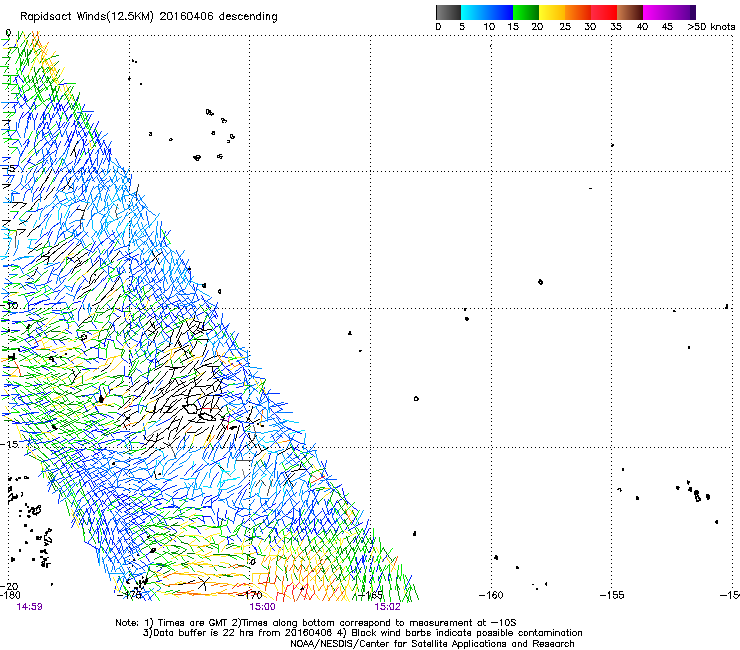Click the magenta 40-45 knots legend segment
Viewport: 740px width, 650px height.
(x=656, y=12)
